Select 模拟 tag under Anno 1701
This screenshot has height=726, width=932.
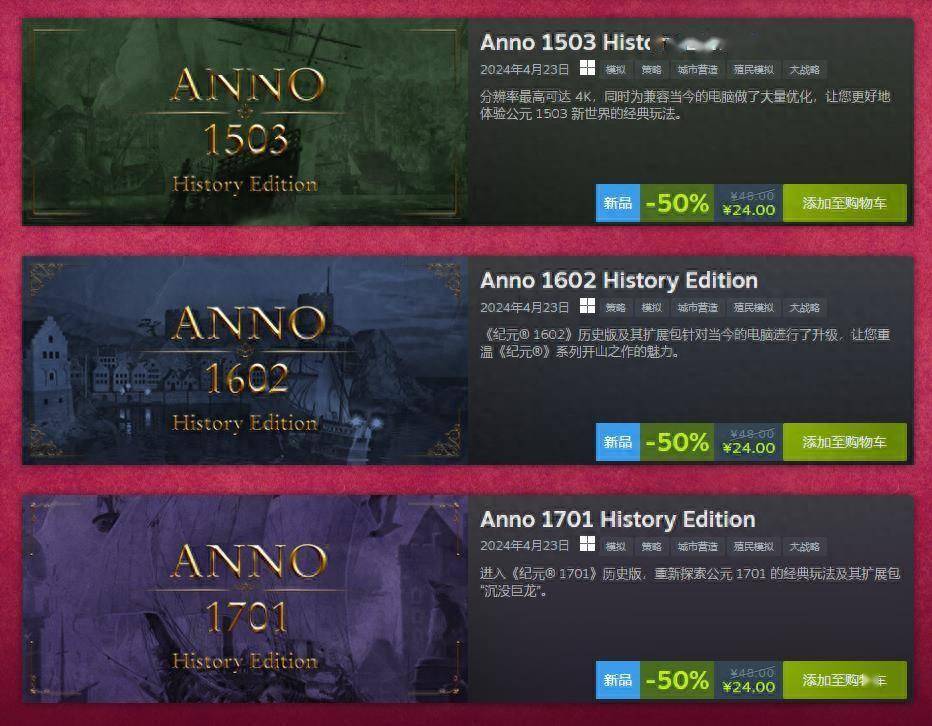tap(615, 546)
